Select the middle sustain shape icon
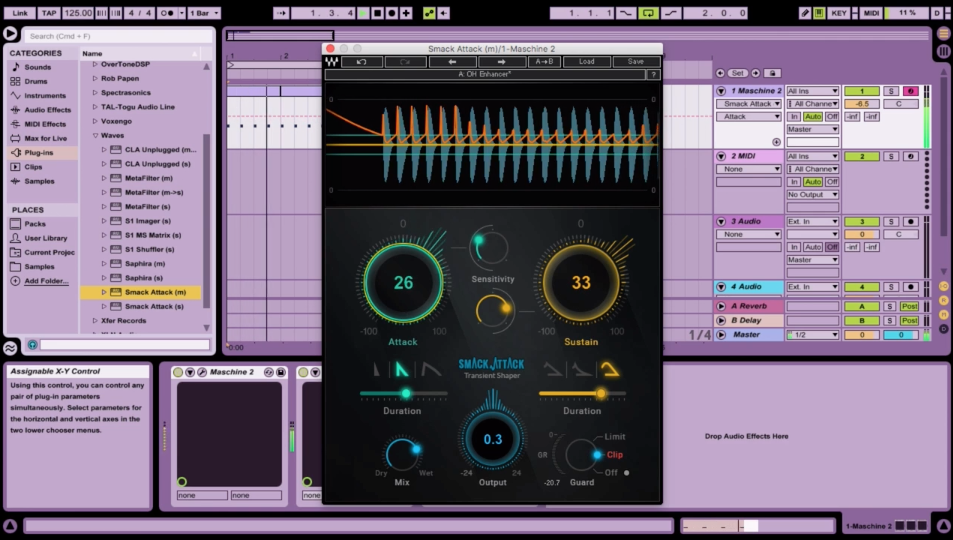The width and height of the screenshot is (953, 540). [581, 369]
